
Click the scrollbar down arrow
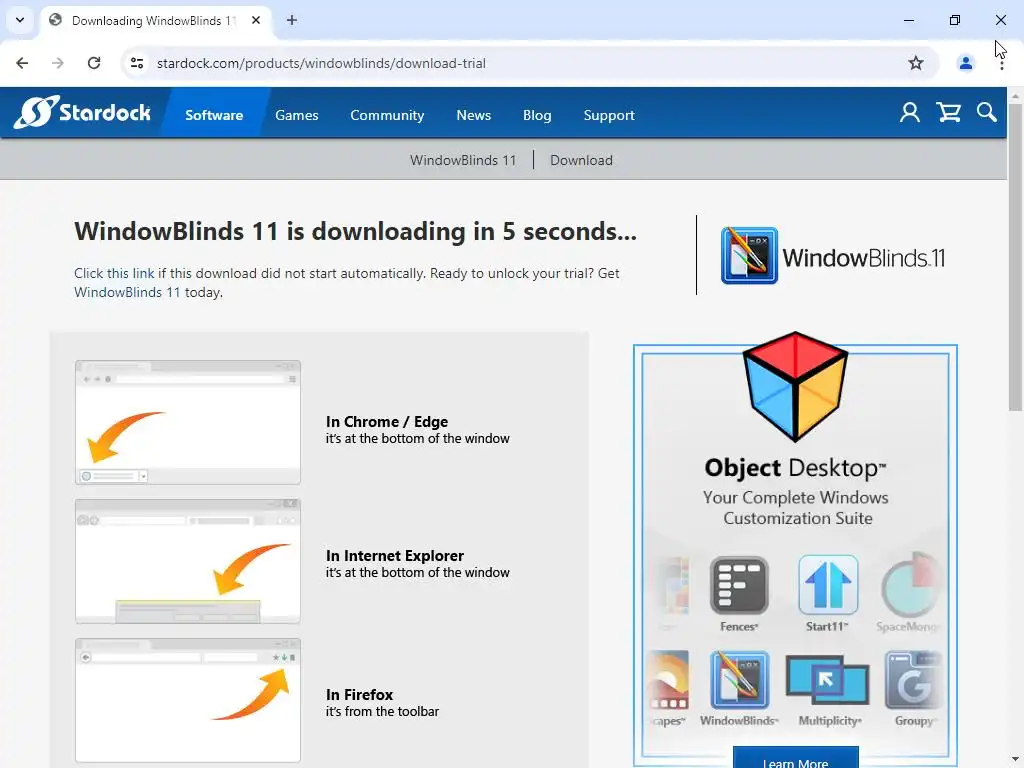coord(1015,761)
